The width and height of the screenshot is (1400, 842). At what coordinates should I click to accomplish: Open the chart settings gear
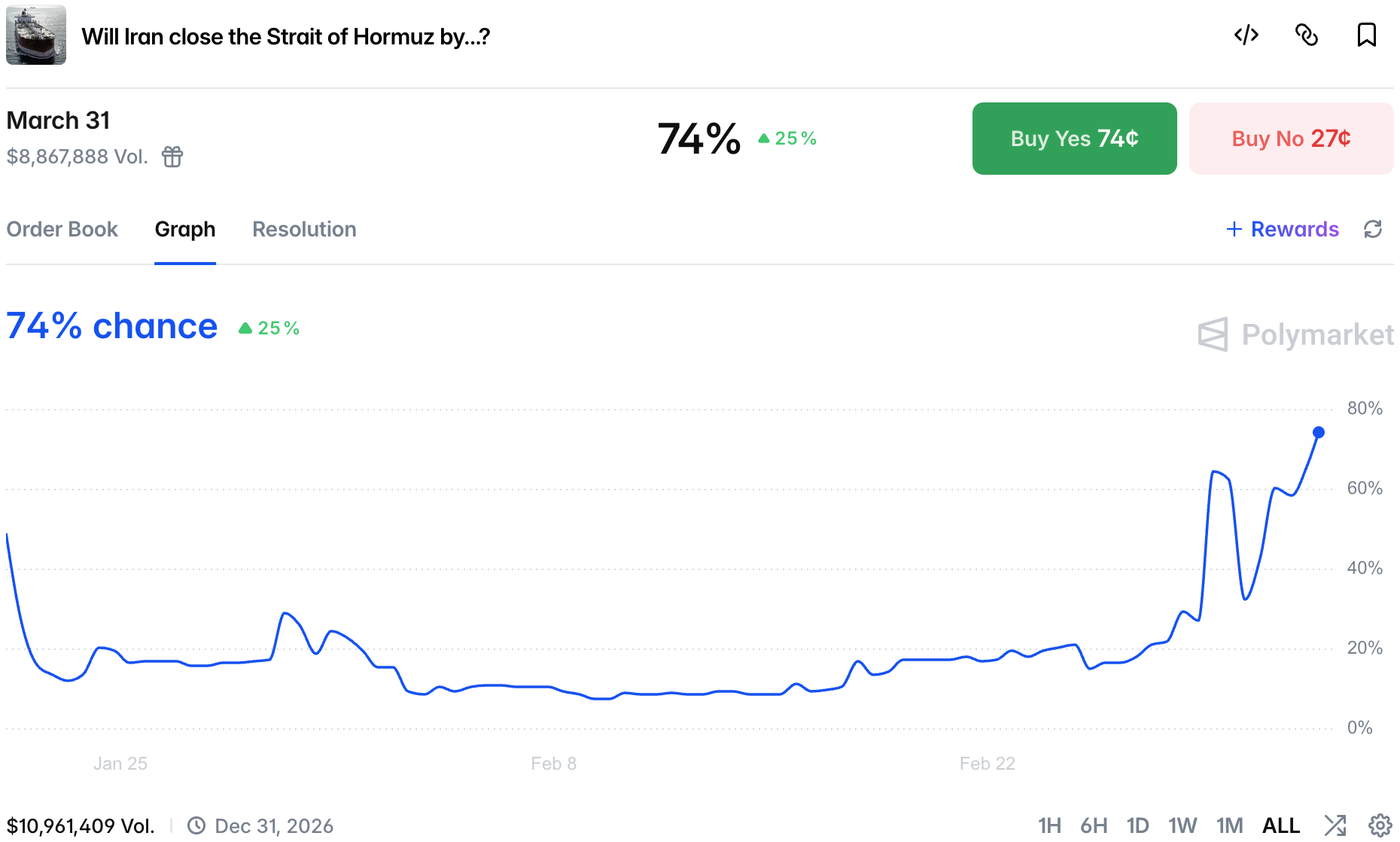[1380, 825]
